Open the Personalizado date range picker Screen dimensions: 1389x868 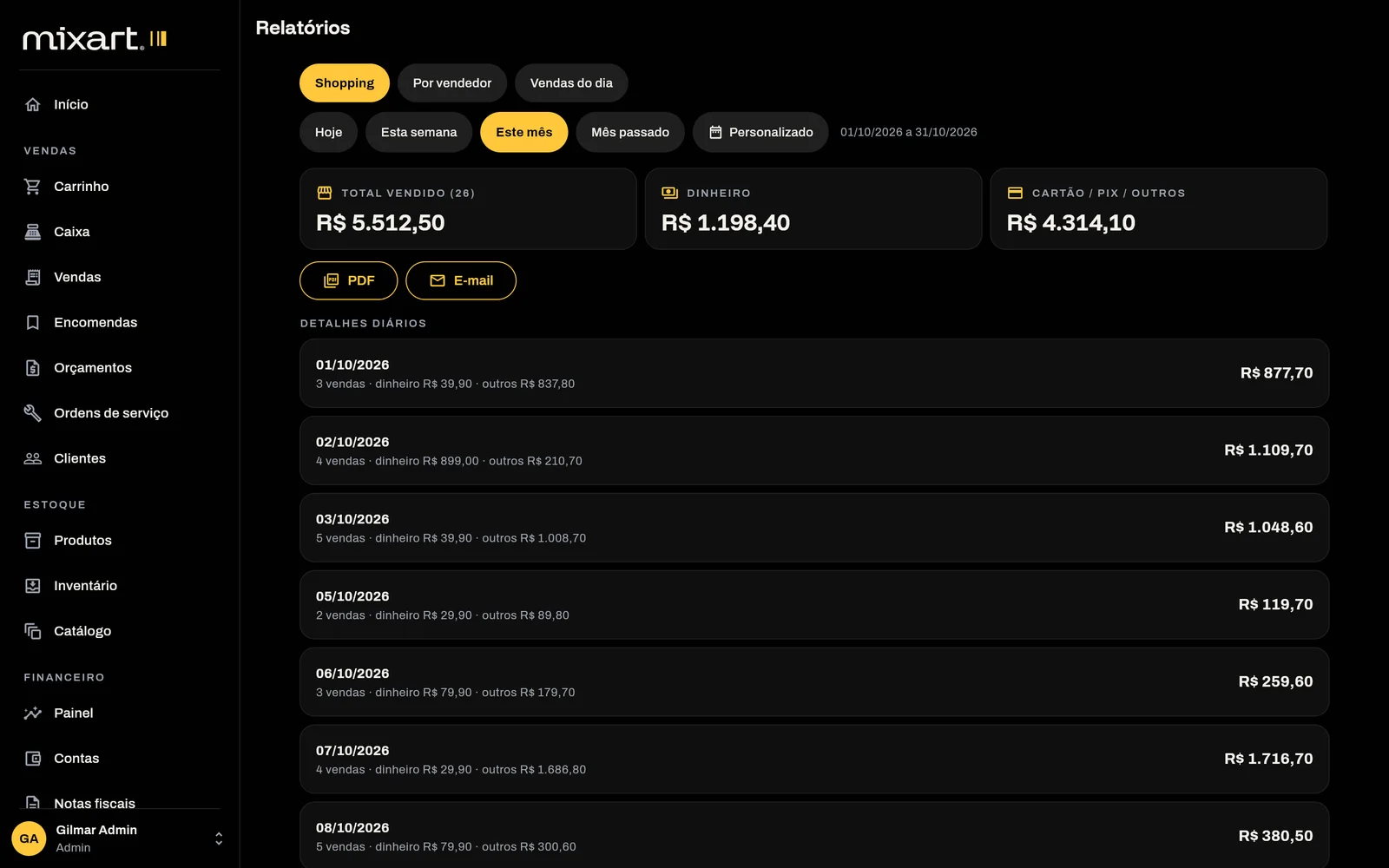[x=760, y=132]
